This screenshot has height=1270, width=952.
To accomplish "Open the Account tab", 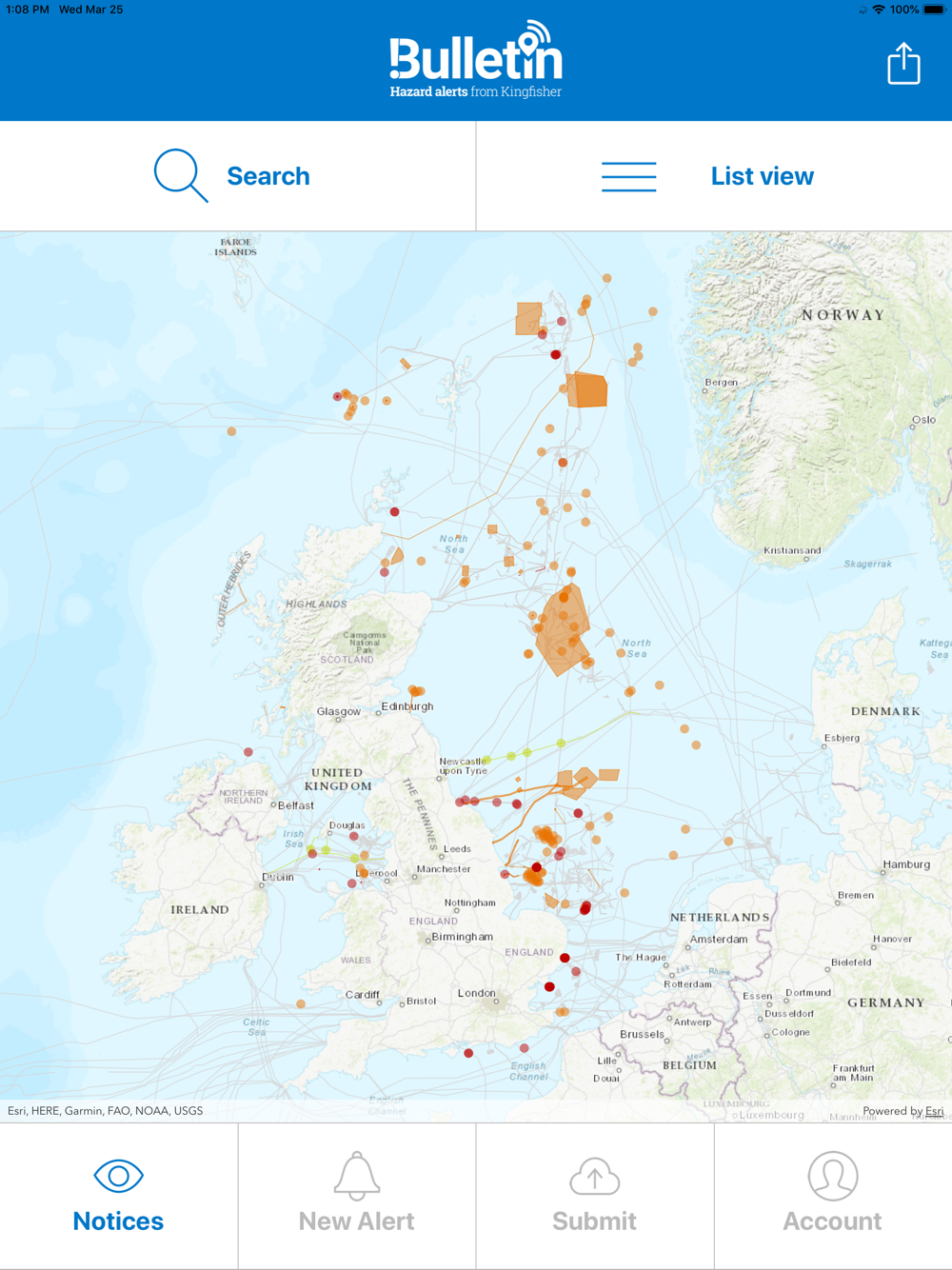I will (833, 1197).
